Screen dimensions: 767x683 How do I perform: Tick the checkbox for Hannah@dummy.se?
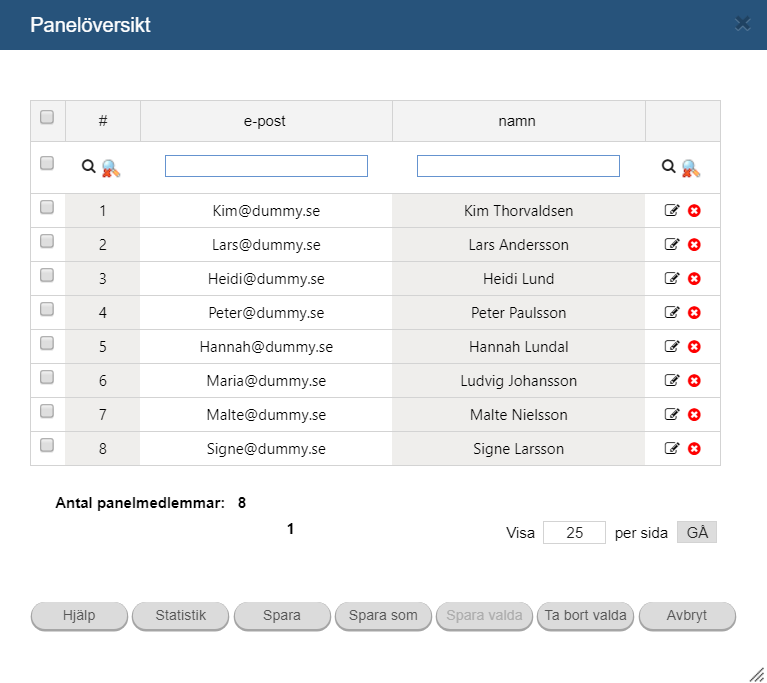point(47,343)
